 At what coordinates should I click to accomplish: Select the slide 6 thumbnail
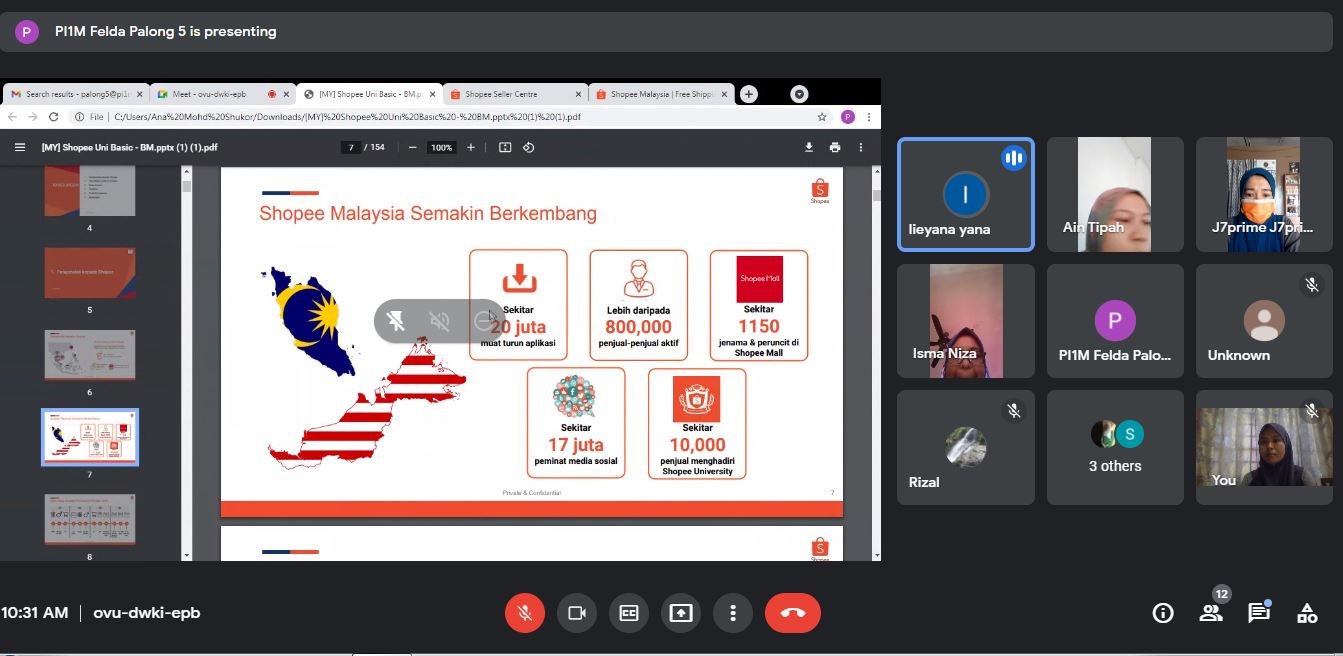pos(90,354)
